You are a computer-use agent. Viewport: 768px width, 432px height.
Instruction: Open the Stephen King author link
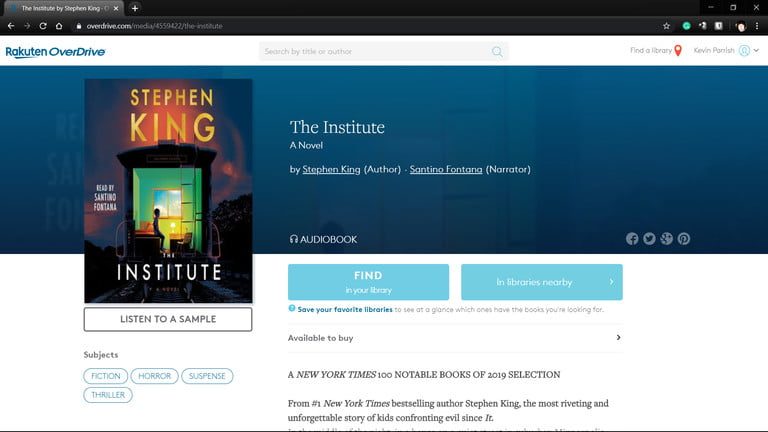coord(331,169)
